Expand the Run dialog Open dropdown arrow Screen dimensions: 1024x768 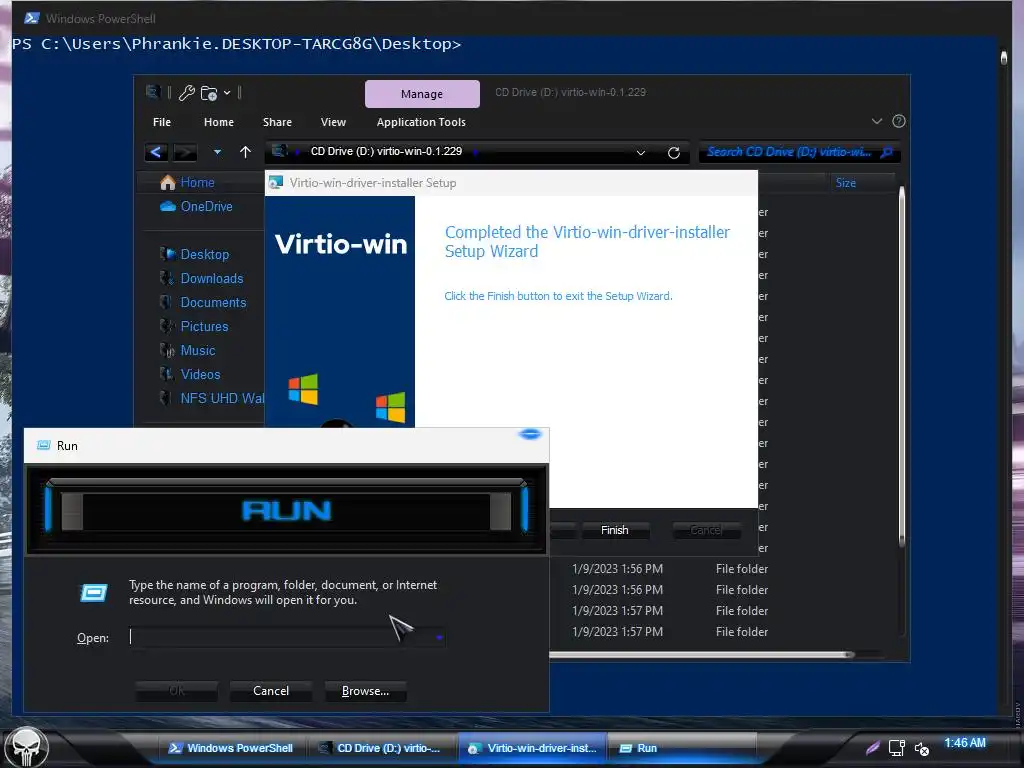coord(440,637)
